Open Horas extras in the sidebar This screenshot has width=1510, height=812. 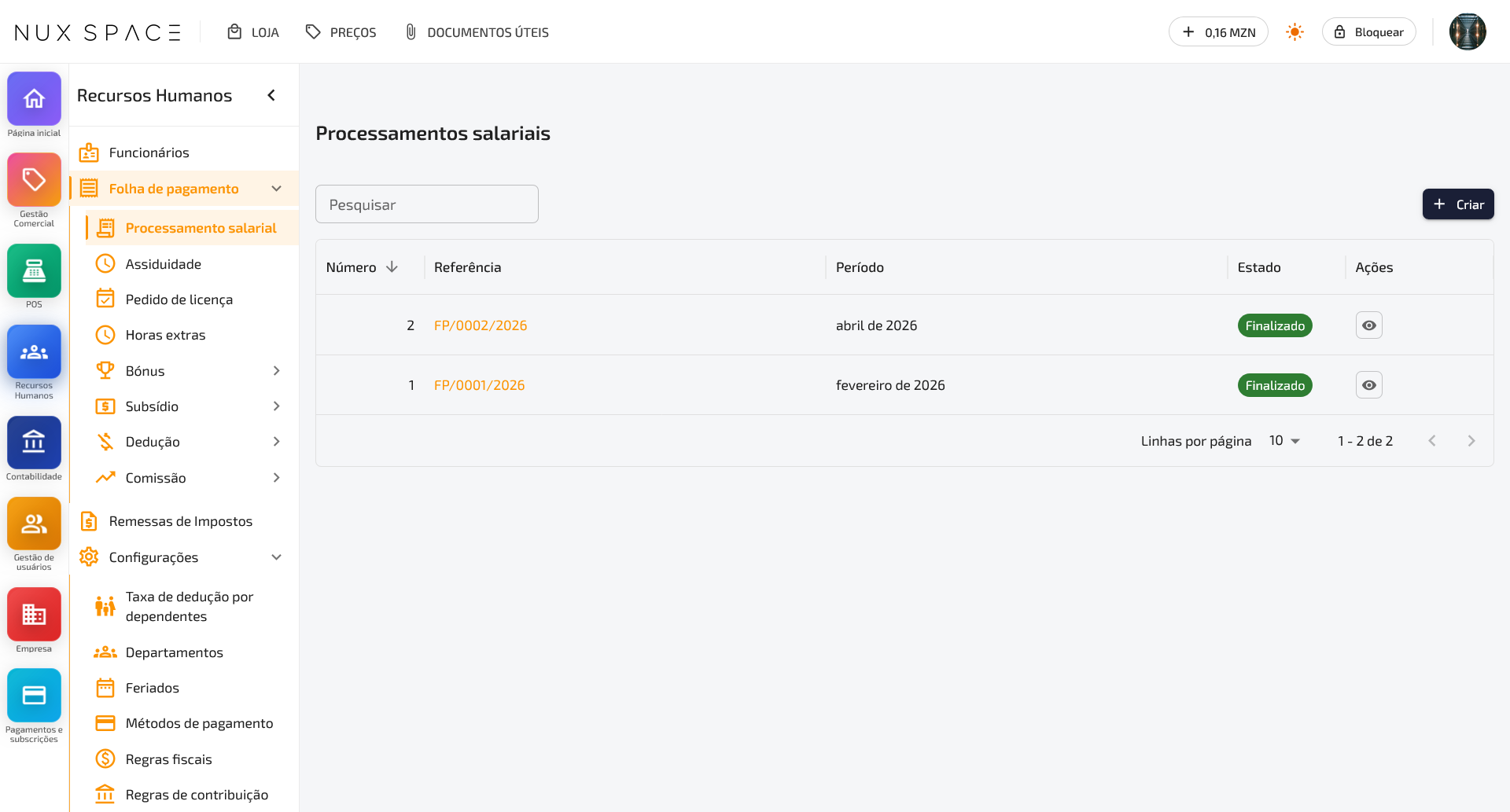[192, 335]
